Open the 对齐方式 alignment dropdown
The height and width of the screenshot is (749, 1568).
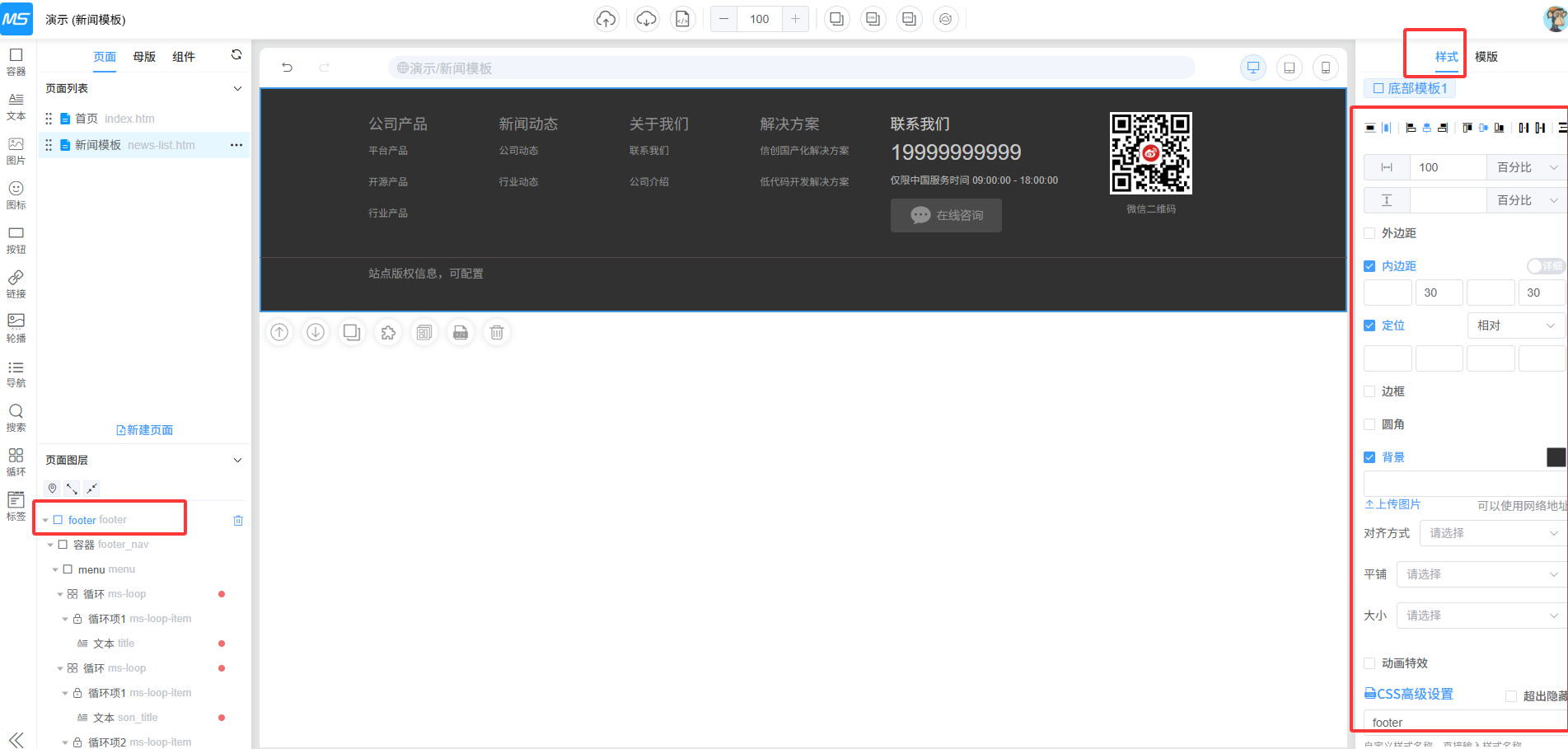1491,533
